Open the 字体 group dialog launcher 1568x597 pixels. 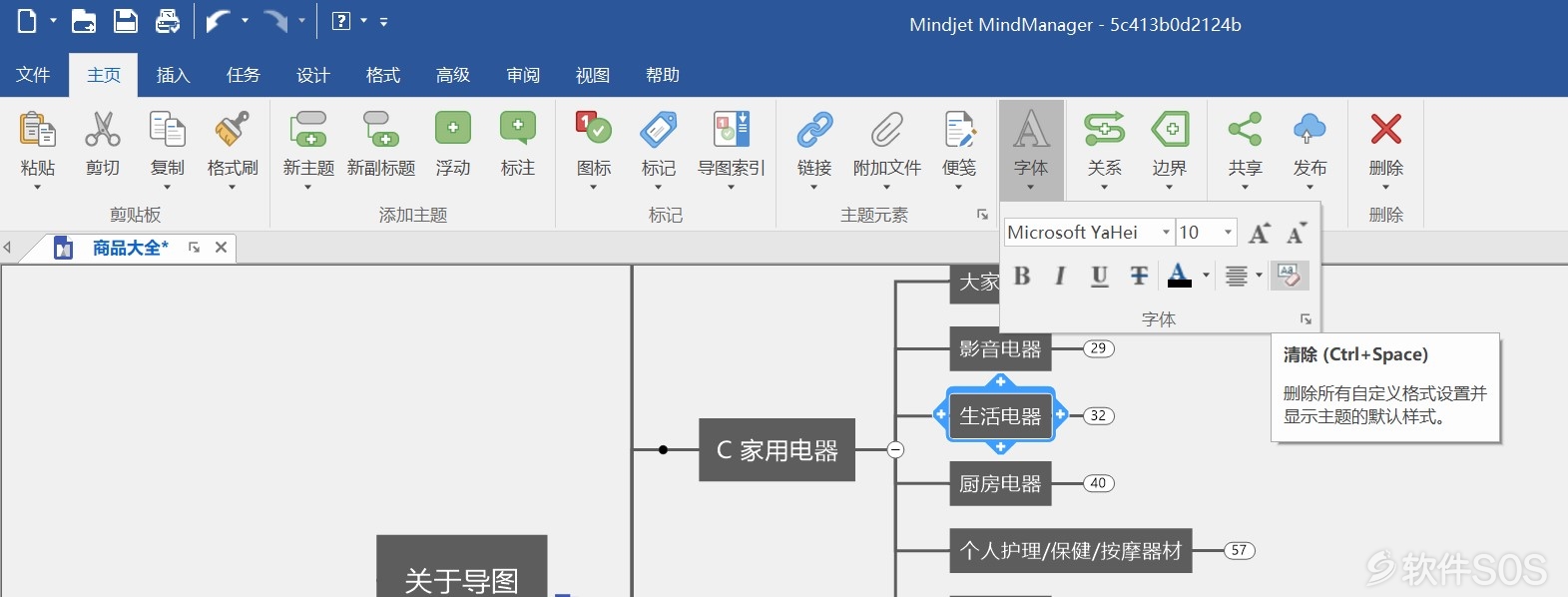[1306, 319]
